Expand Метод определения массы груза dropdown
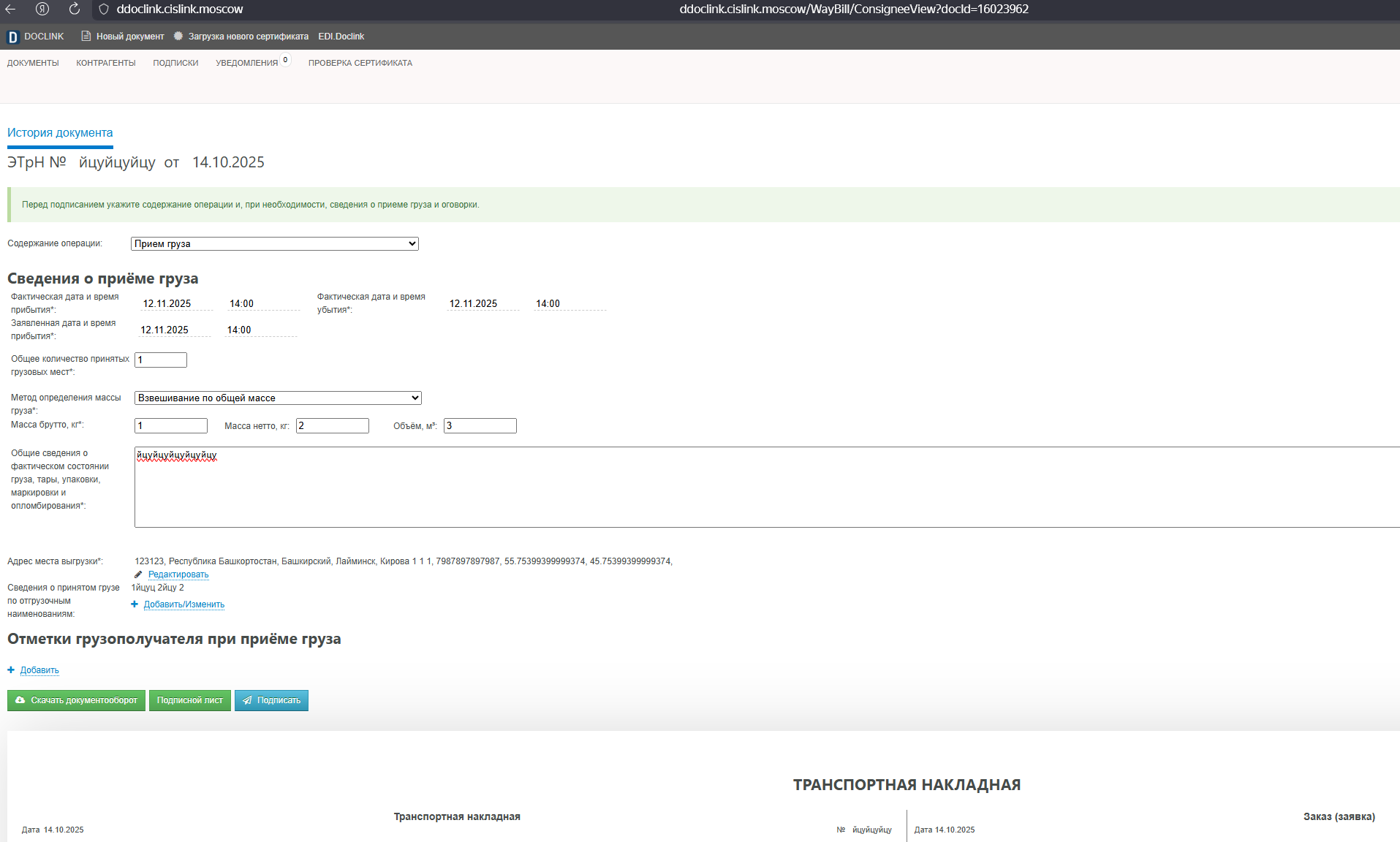1400x842 pixels. (278, 398)
